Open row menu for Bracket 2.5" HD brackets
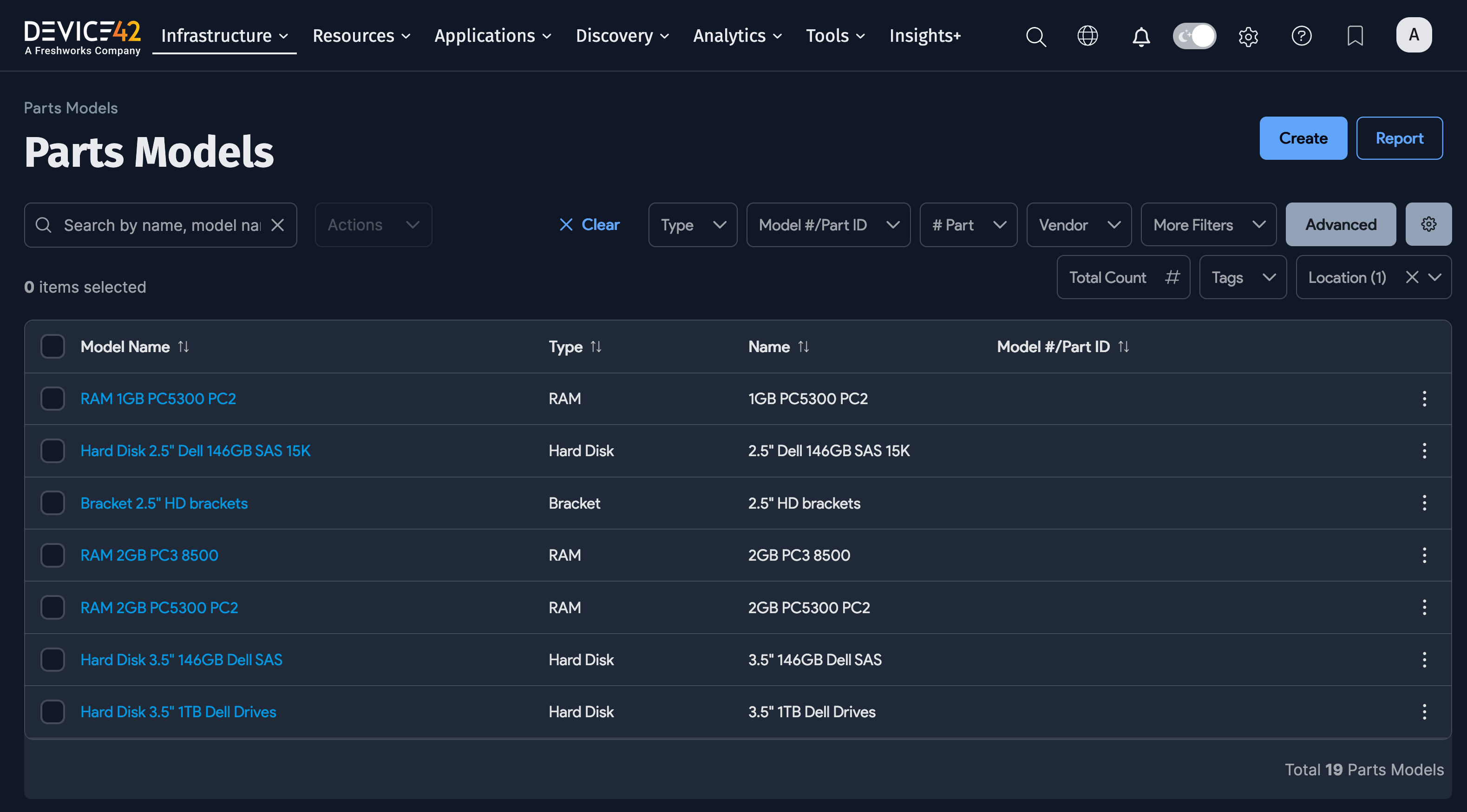 tap(1424, 503)
